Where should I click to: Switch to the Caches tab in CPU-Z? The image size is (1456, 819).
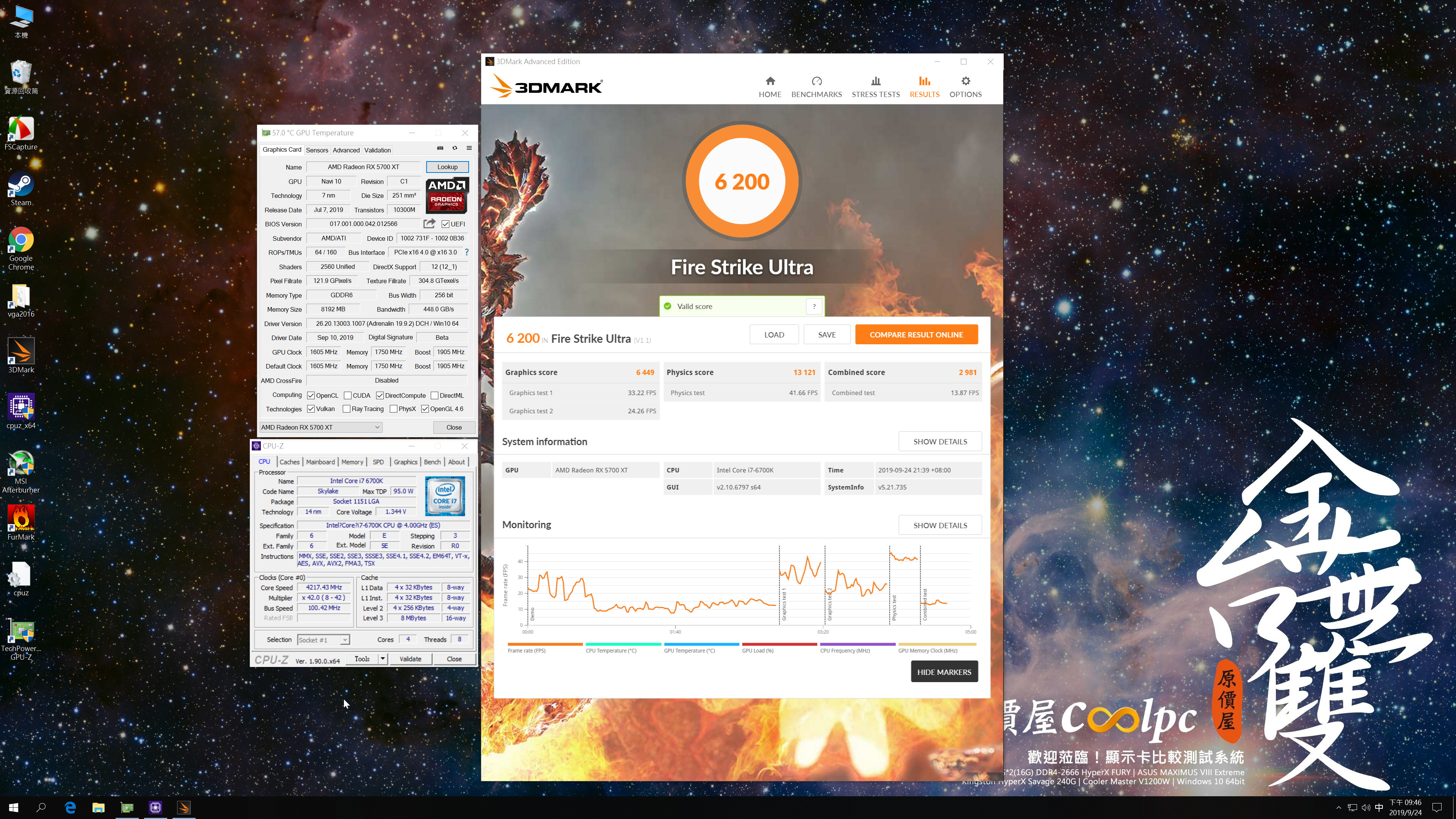289,462
